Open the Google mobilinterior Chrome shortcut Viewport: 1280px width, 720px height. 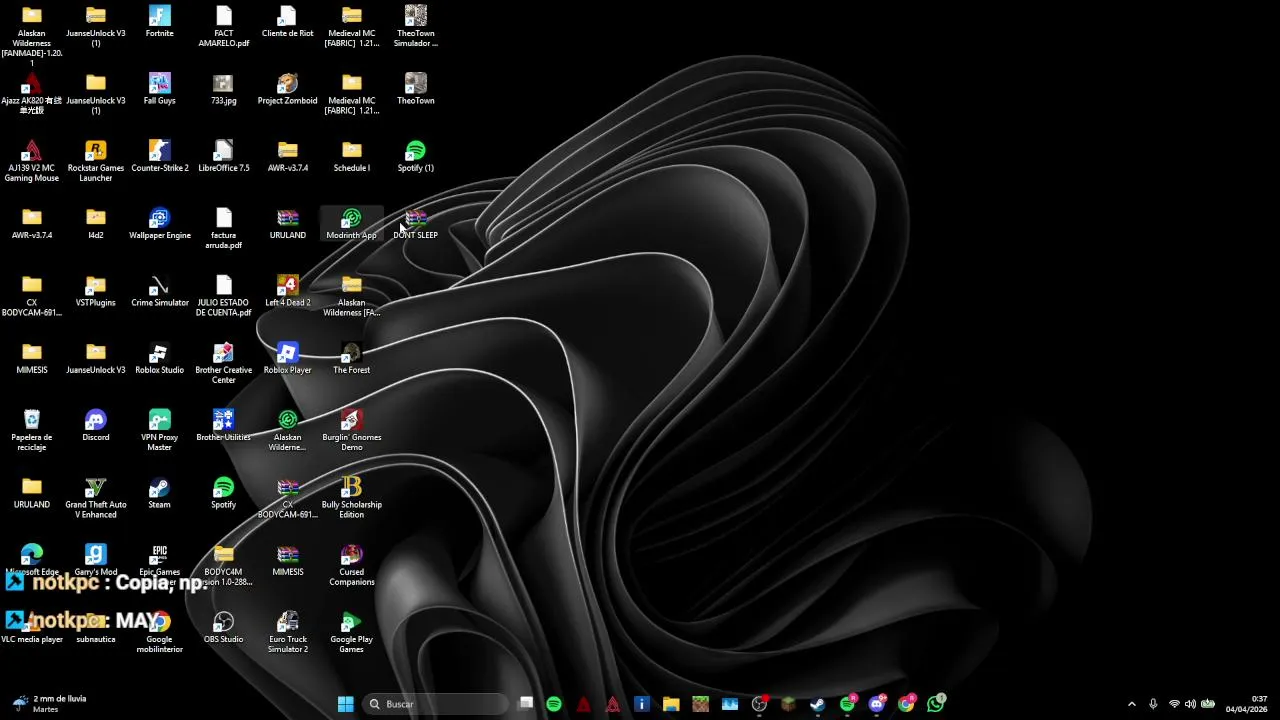click(x=159, y=632)
